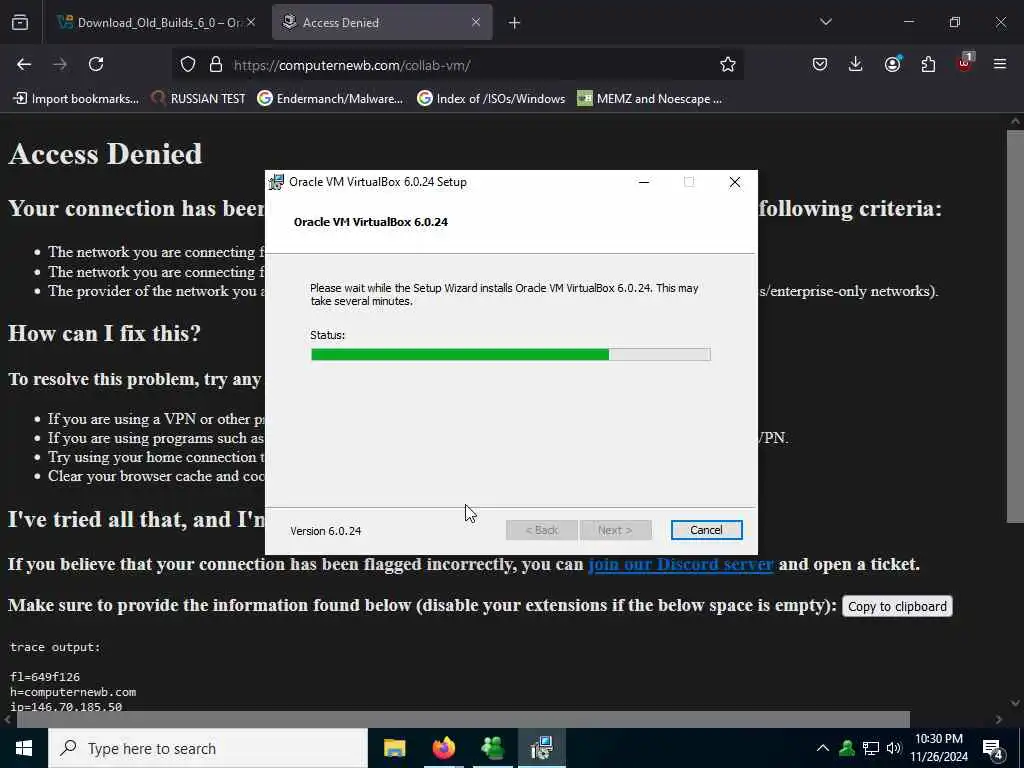This screenshot has height=768, width=1024.
Task: Open the Endermanch/Malware bookmark
Action: click(330, 99)
